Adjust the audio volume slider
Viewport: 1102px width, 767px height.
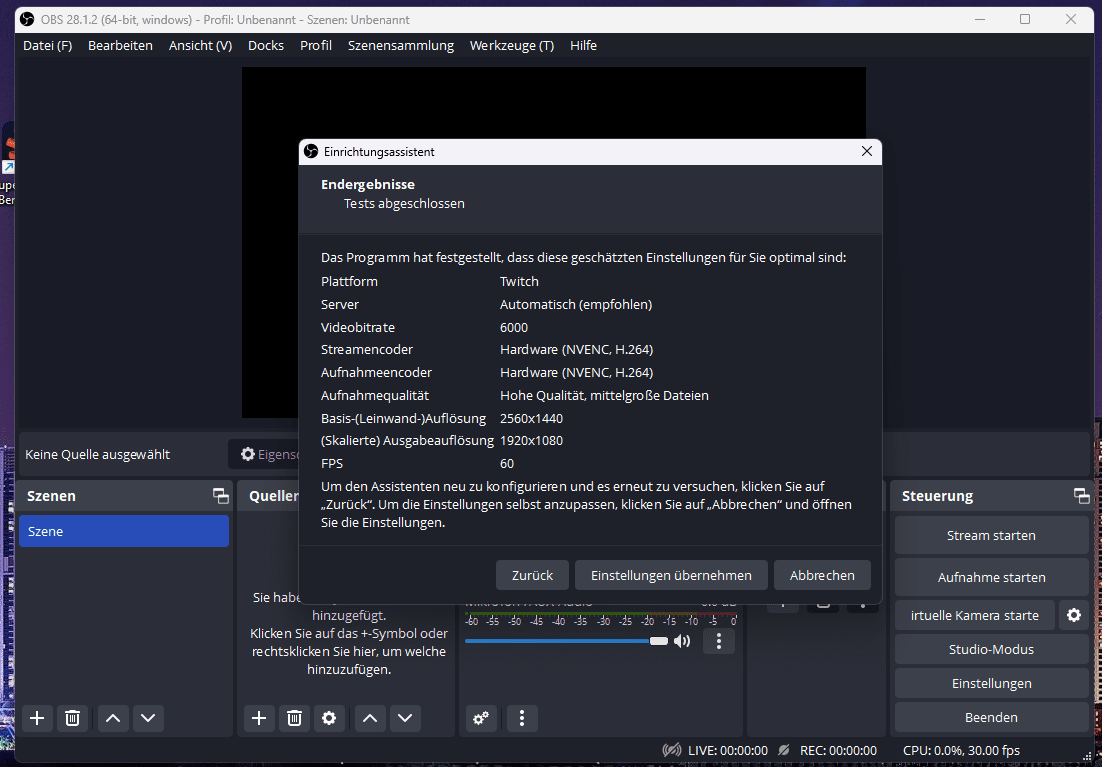(566, 641)
